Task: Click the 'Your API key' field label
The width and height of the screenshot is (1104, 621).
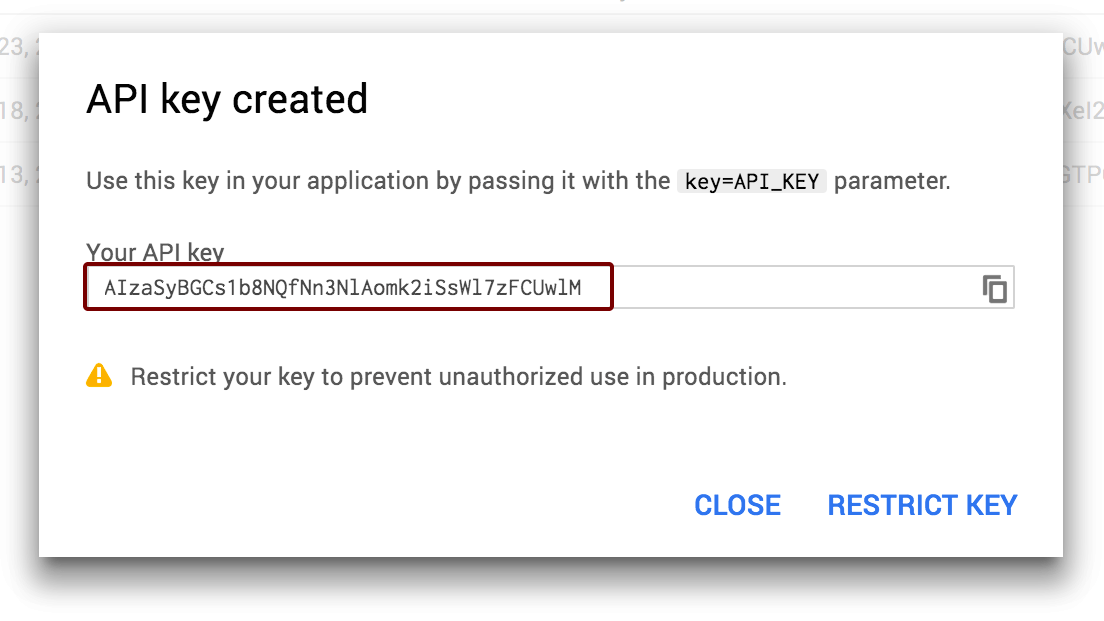Action: pos(154,252)
